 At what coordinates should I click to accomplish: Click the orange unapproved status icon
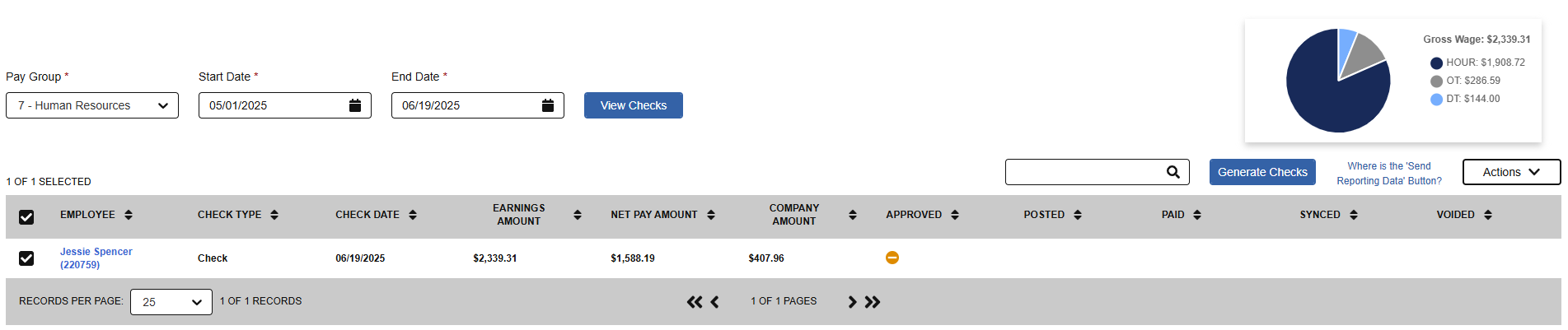pos(892,258)
